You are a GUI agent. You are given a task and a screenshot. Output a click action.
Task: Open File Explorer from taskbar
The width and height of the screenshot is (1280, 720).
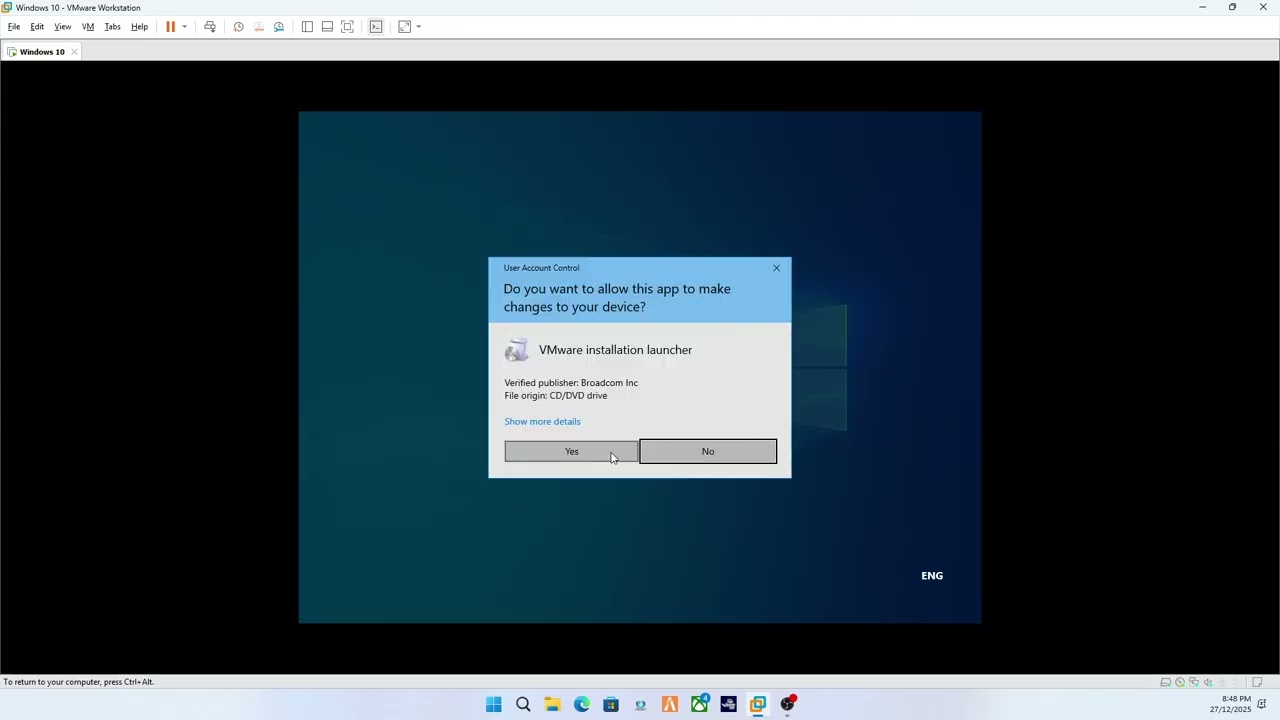coord(552,705)
